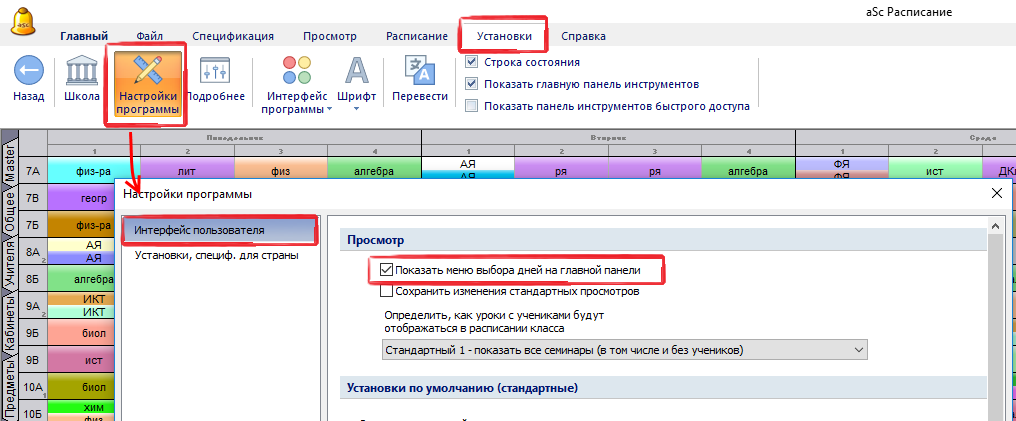Open the Справка ribbon tab
This screenshot has height=421, width=1016.
click(x=583, y=36)
